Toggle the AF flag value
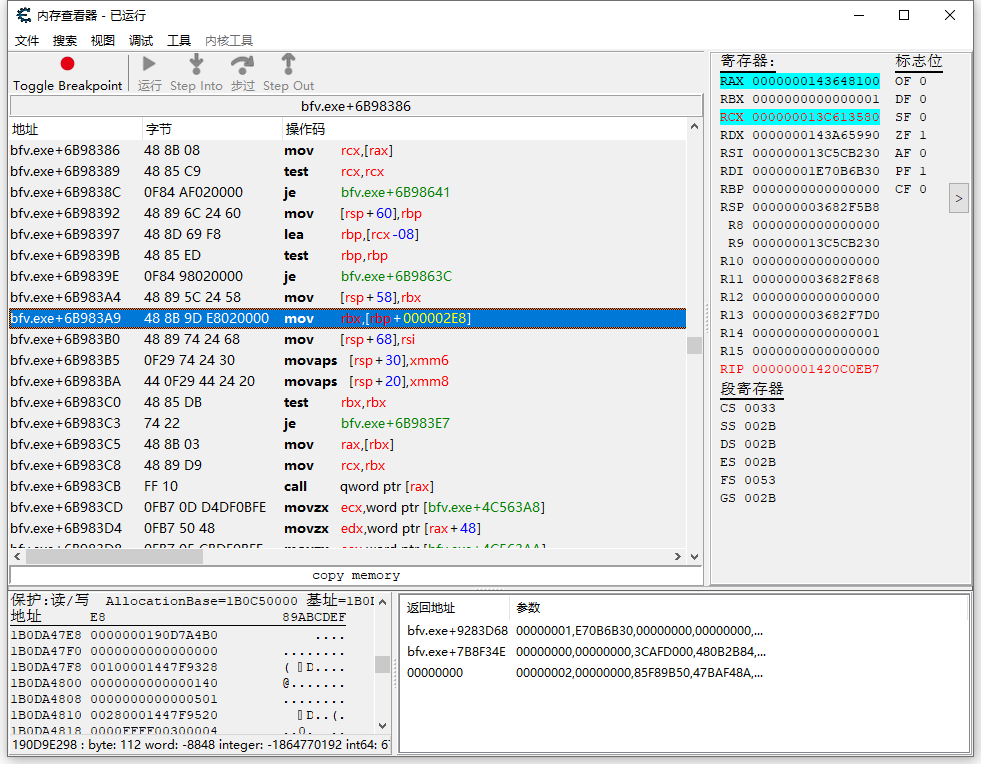The image size is (981, 764). [x=923, y=153]
